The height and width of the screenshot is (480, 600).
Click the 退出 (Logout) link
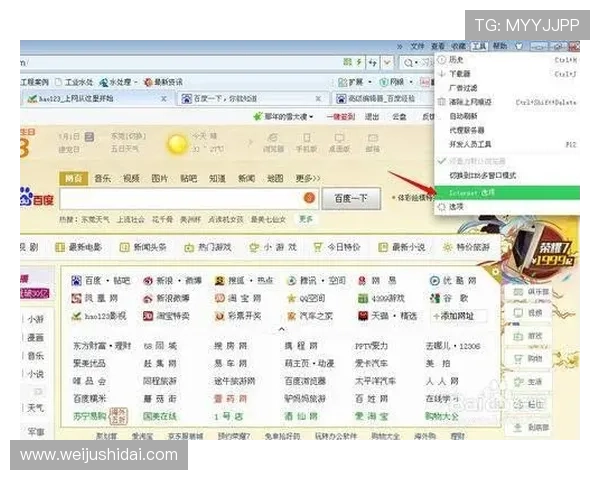point(372,116)
